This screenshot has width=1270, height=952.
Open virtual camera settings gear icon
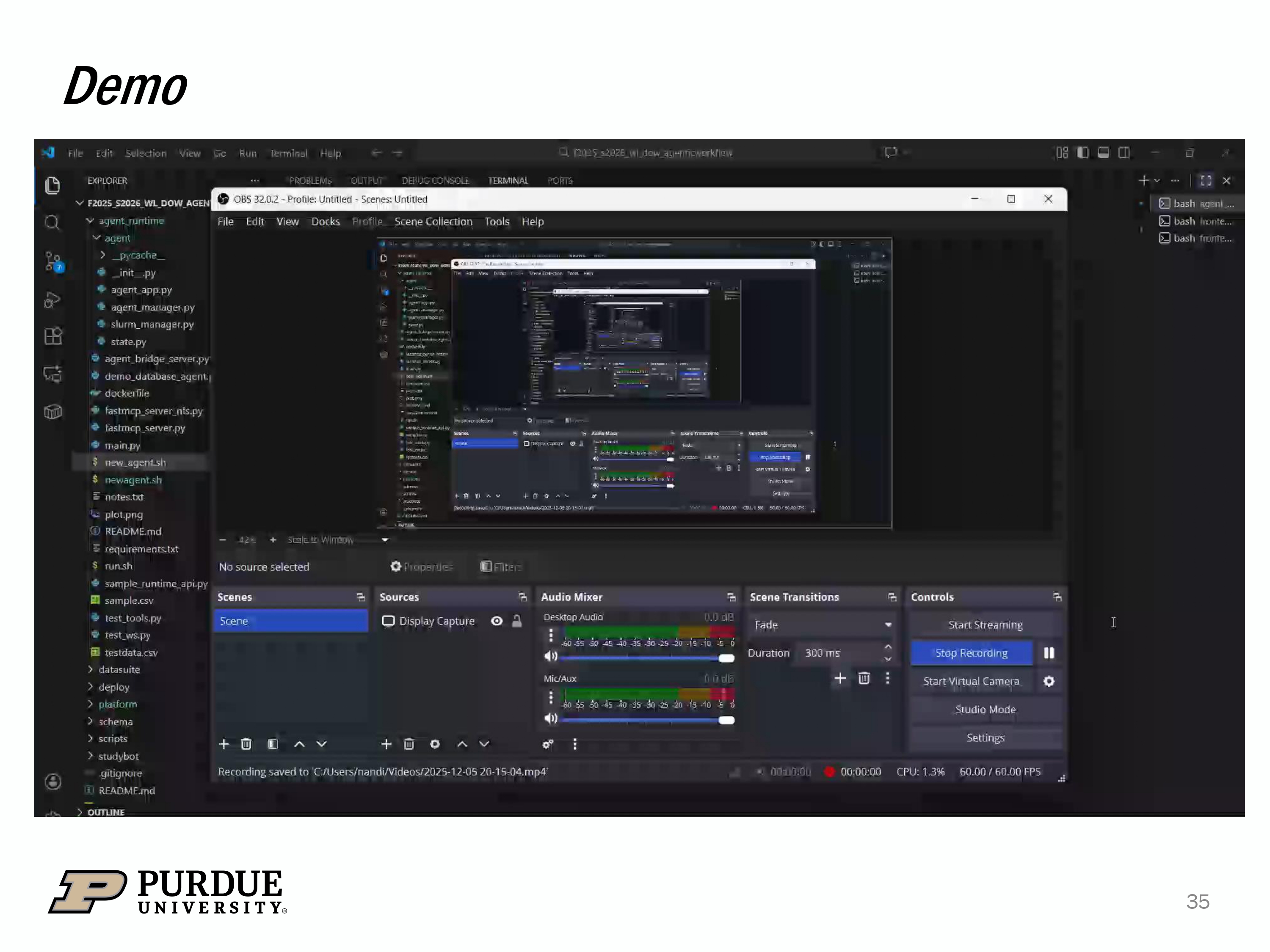[x=1048, y=681]
